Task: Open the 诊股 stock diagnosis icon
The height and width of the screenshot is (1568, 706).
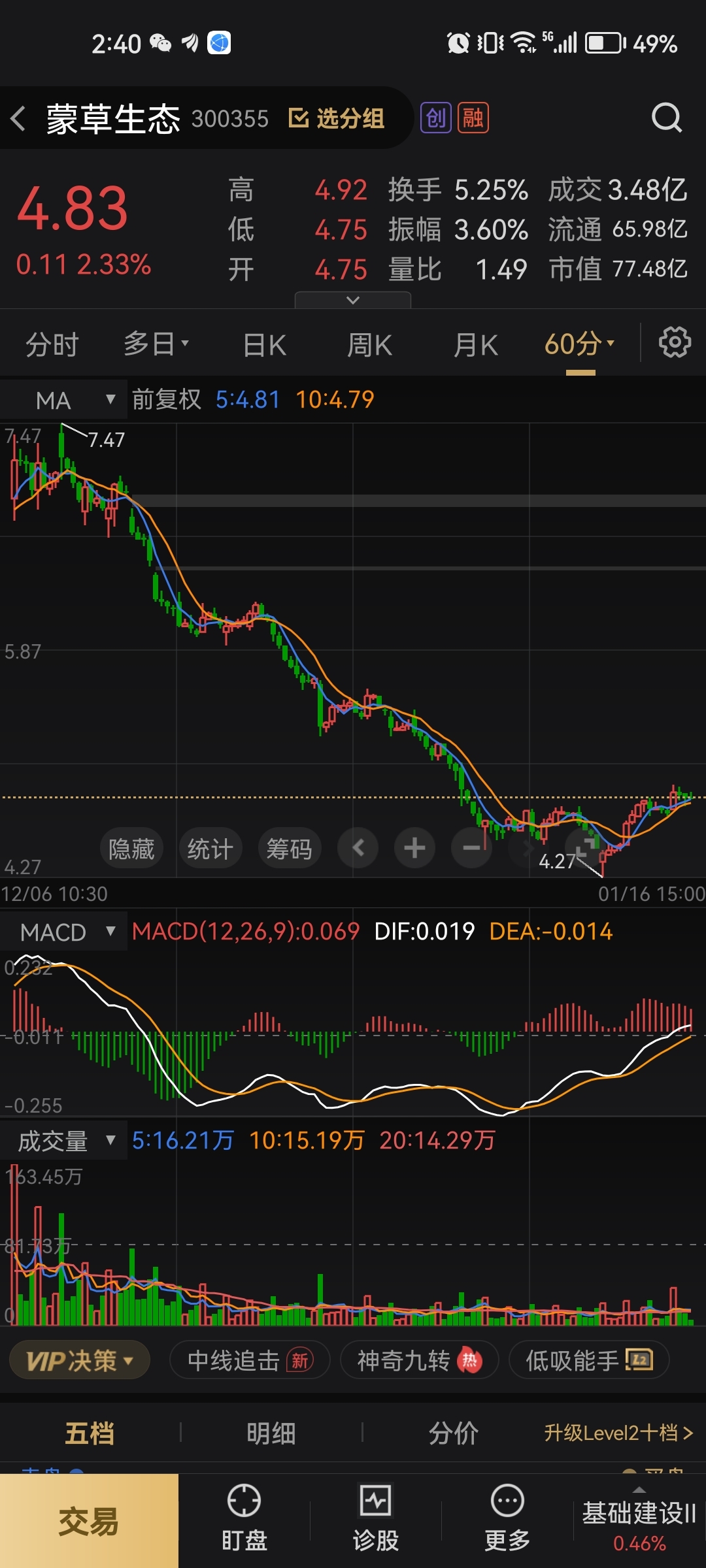Action: click(x=376, y=1517)
